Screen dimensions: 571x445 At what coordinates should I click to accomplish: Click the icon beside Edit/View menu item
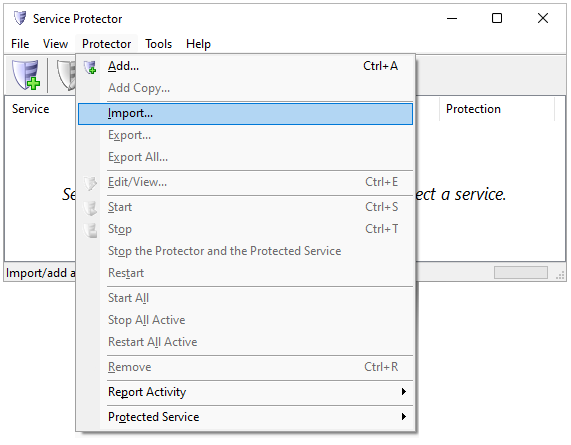90,183
